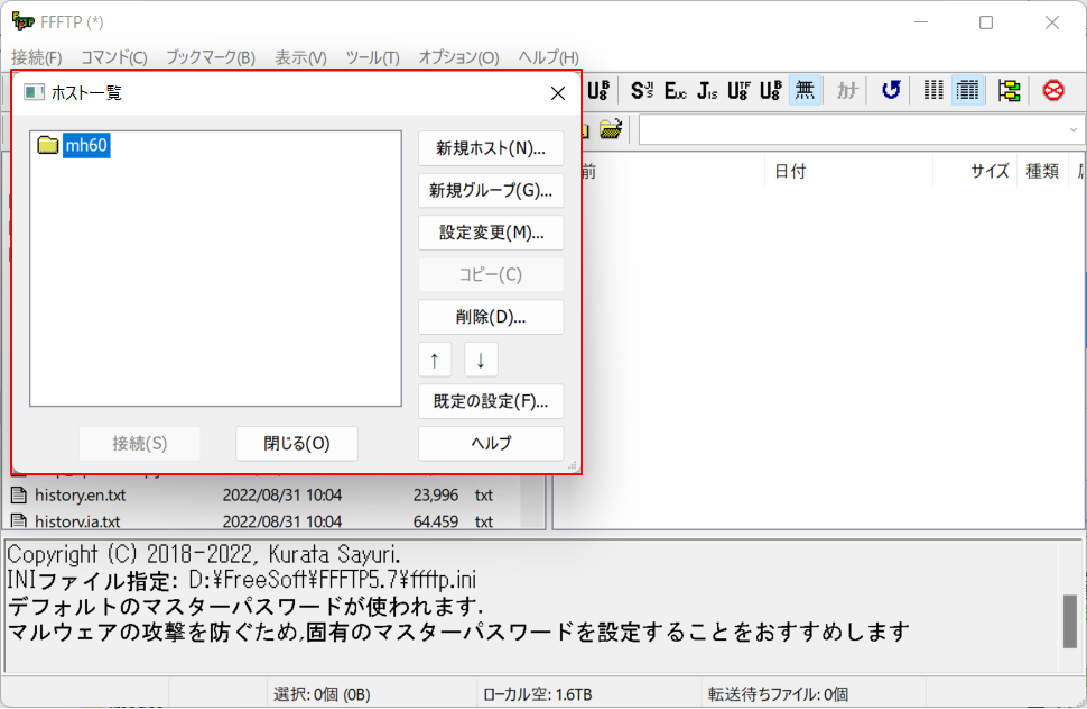Select UTF-8 BOM icon beside 無 button

coord(771,90)
